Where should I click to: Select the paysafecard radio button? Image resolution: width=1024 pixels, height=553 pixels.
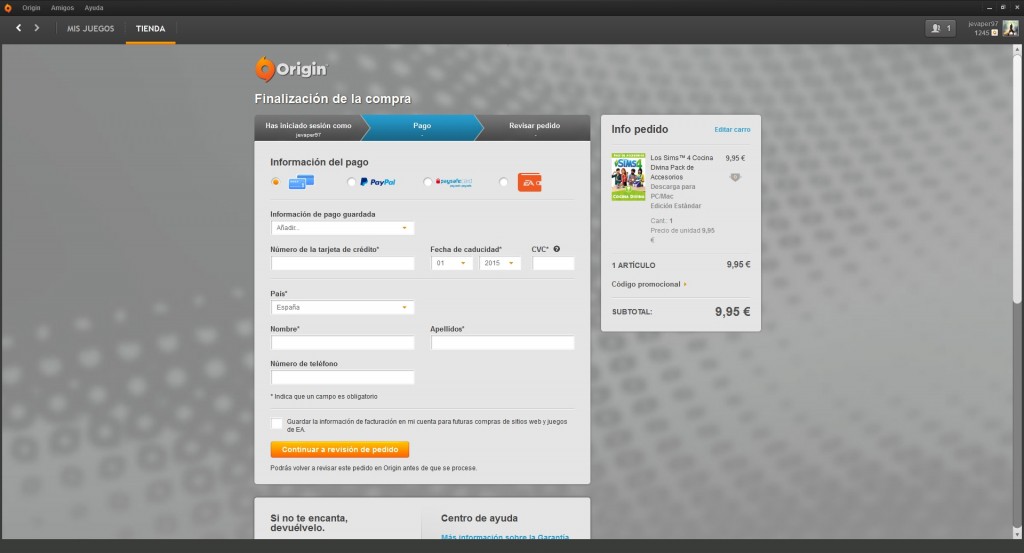(427, 182)
